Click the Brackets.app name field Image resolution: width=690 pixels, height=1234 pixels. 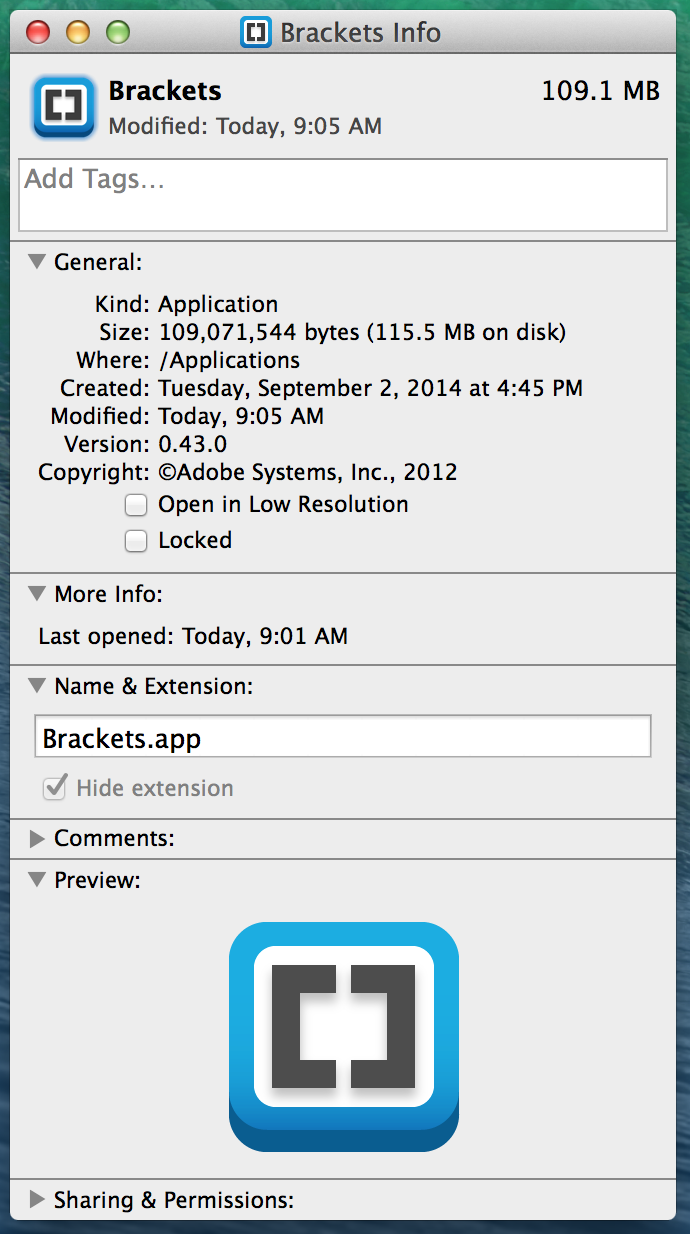click(x=343, y=736)
